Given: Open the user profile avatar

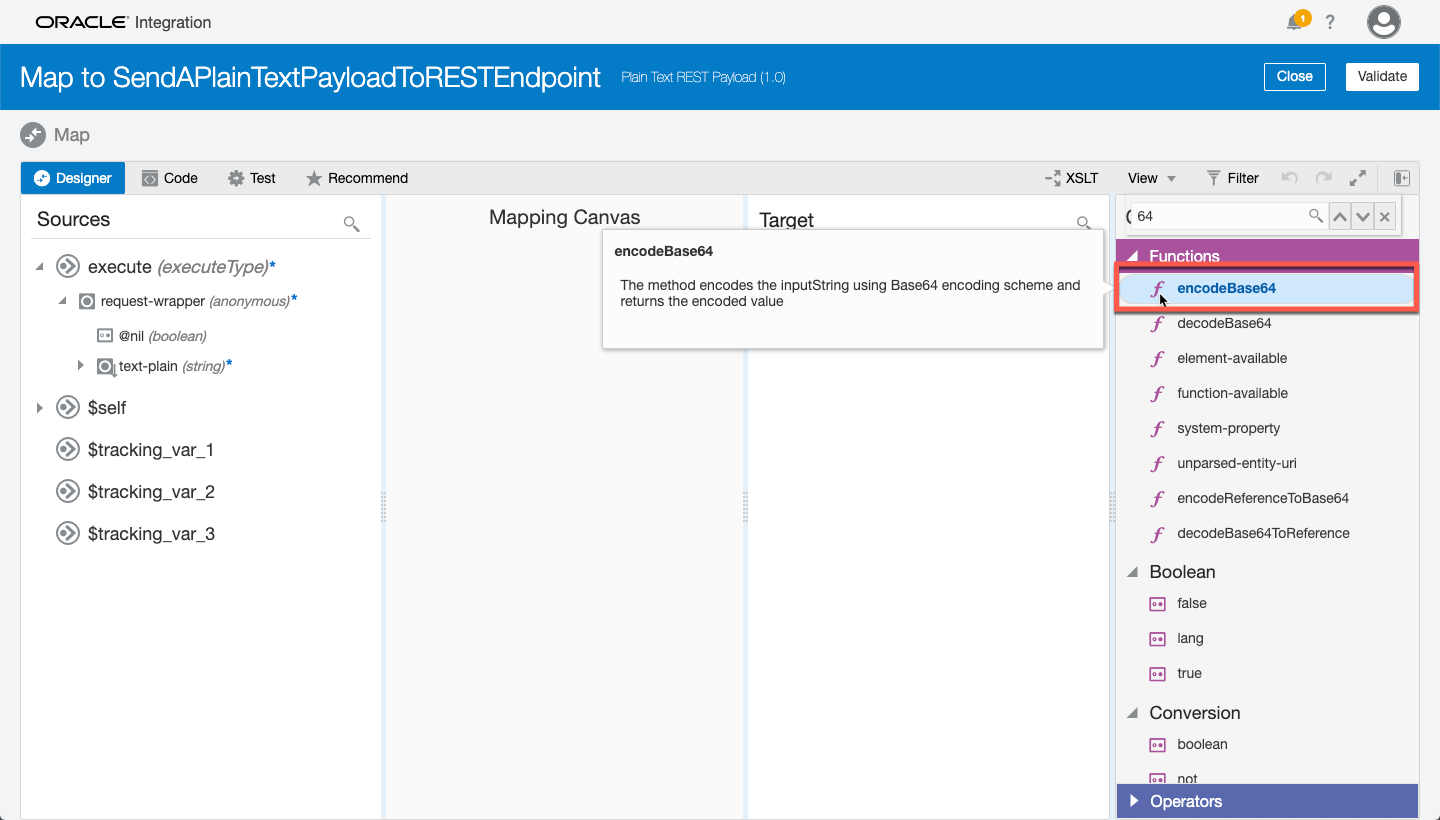Looking at the screenshot, I should [1383, 22].
